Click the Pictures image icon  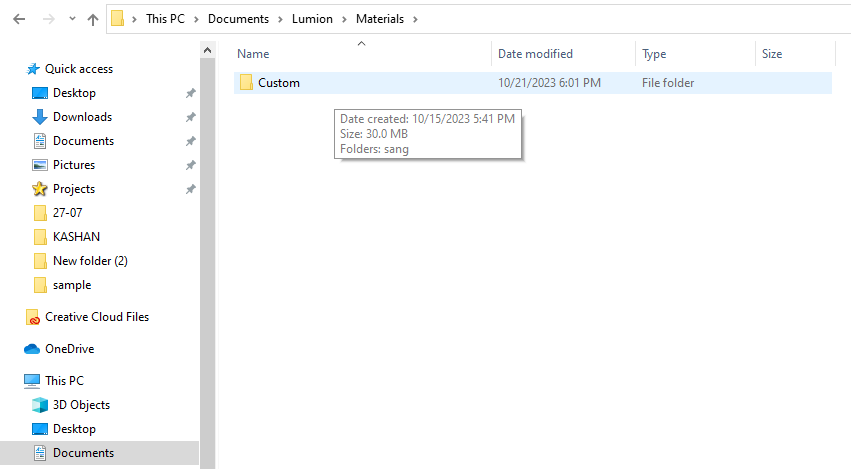[x=40, y=165]
